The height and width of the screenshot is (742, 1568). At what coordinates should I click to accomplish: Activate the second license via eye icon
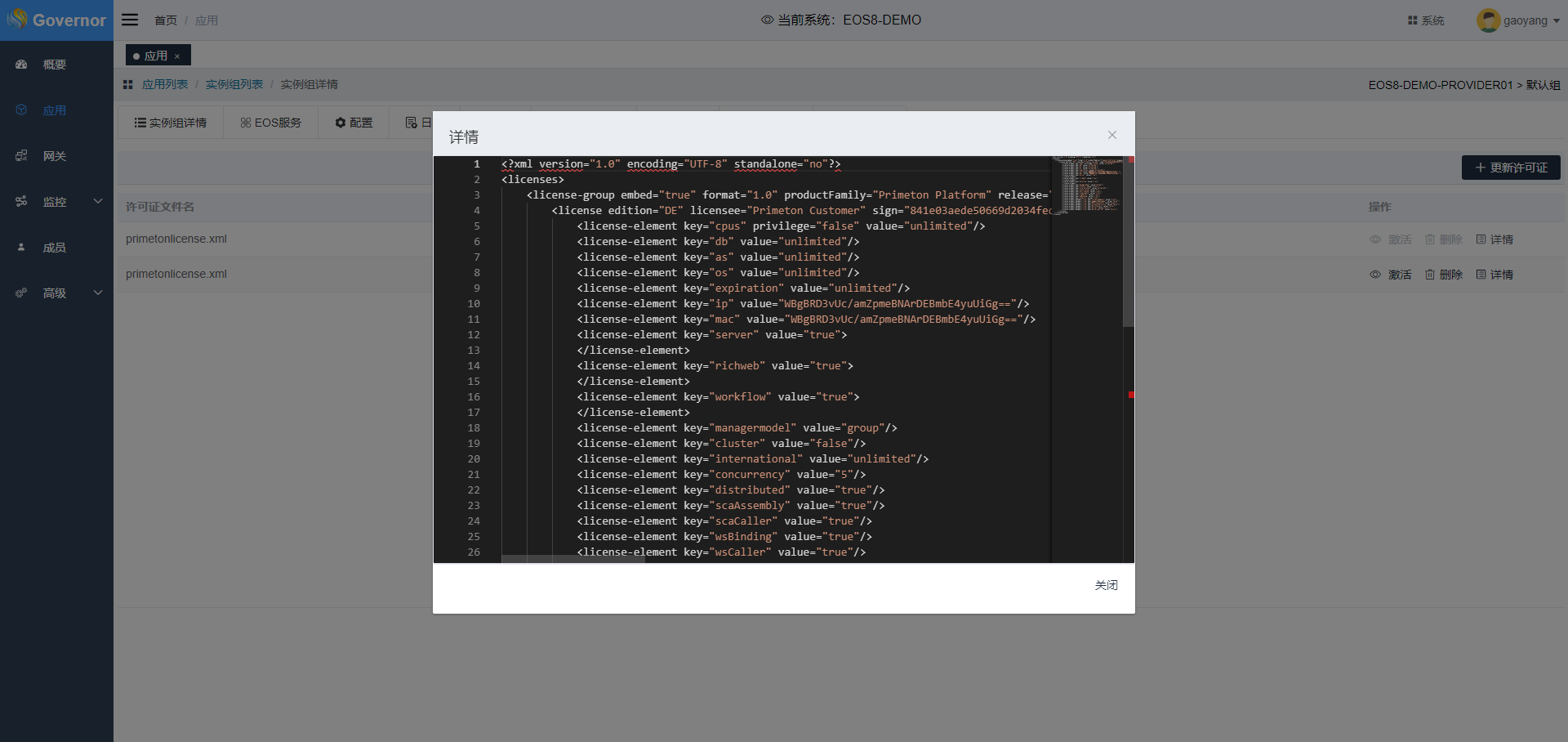tap(1375, 275)
